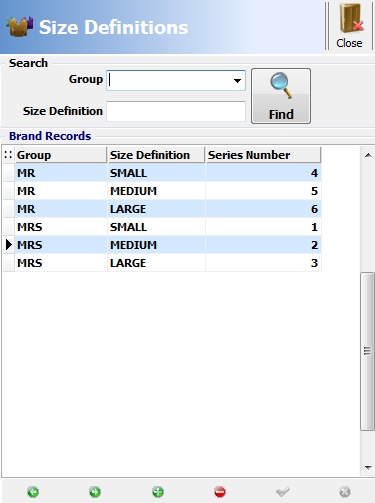The width and height of the screenshot is (375, 503).
Task: Click the Find magnifying glass button
Action: 281,96
